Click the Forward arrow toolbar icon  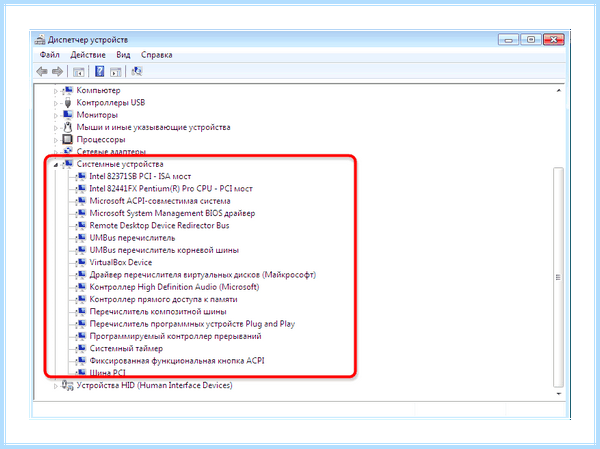pos(57,71)
